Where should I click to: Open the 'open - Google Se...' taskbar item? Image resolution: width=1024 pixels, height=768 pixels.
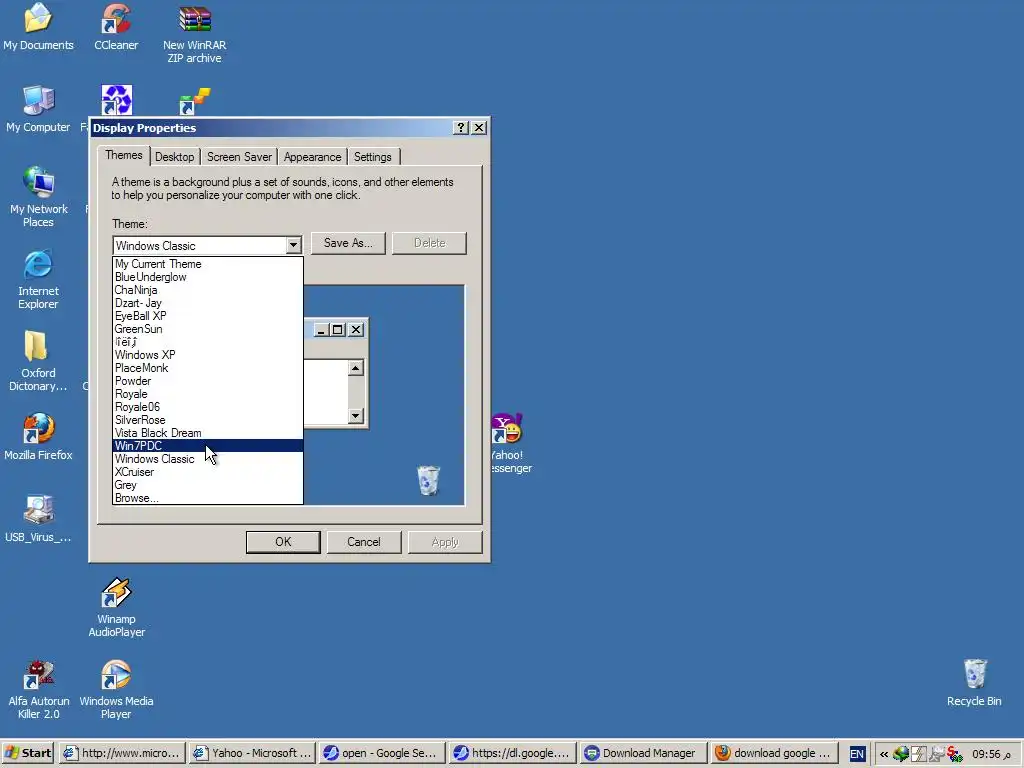click(382, 753)
